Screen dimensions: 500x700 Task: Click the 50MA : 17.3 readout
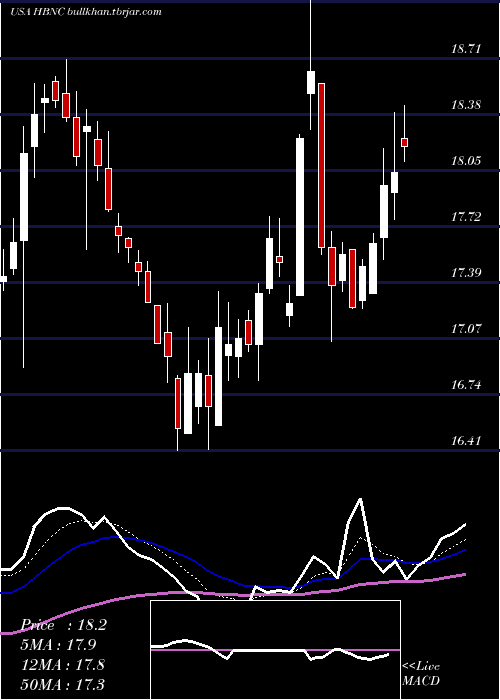click(x=63, y=684)
